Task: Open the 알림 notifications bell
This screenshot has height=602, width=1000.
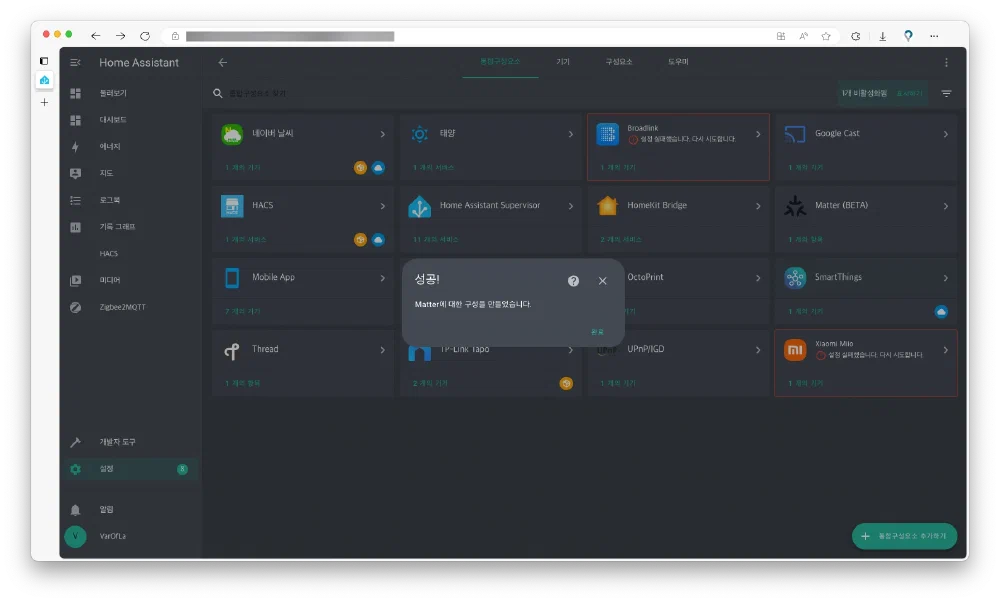Action: (75, 509)
